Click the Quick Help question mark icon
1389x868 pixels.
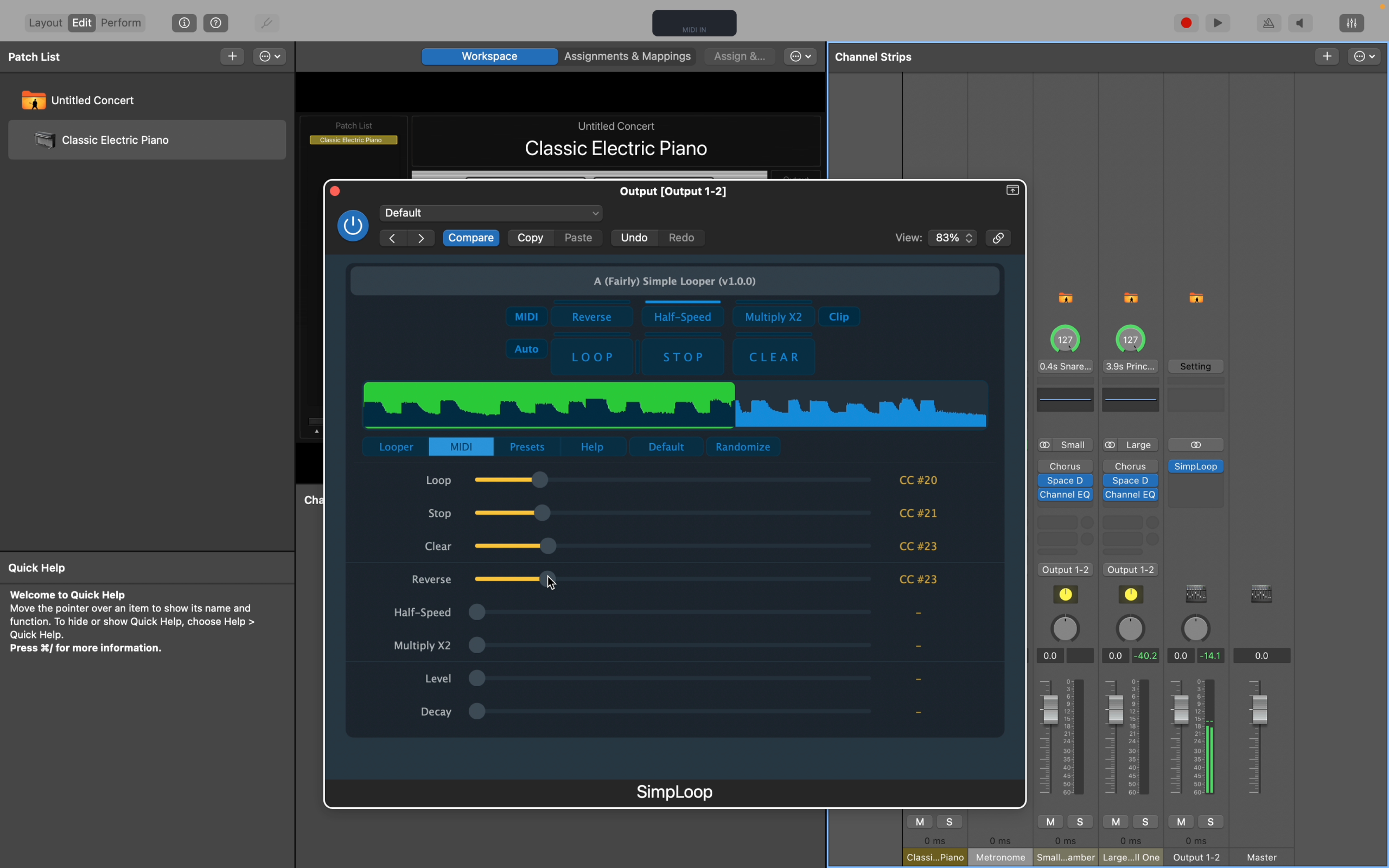[x=216, y=23]
